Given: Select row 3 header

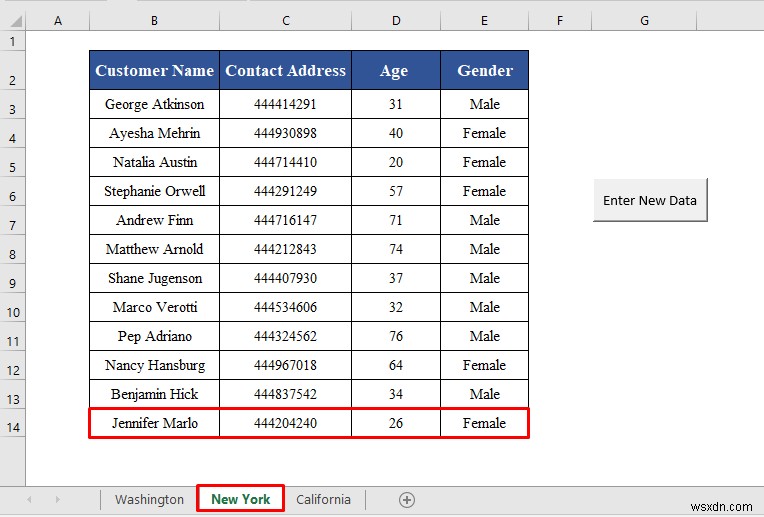Looking at the screenshot, I should tap(13, 104).
